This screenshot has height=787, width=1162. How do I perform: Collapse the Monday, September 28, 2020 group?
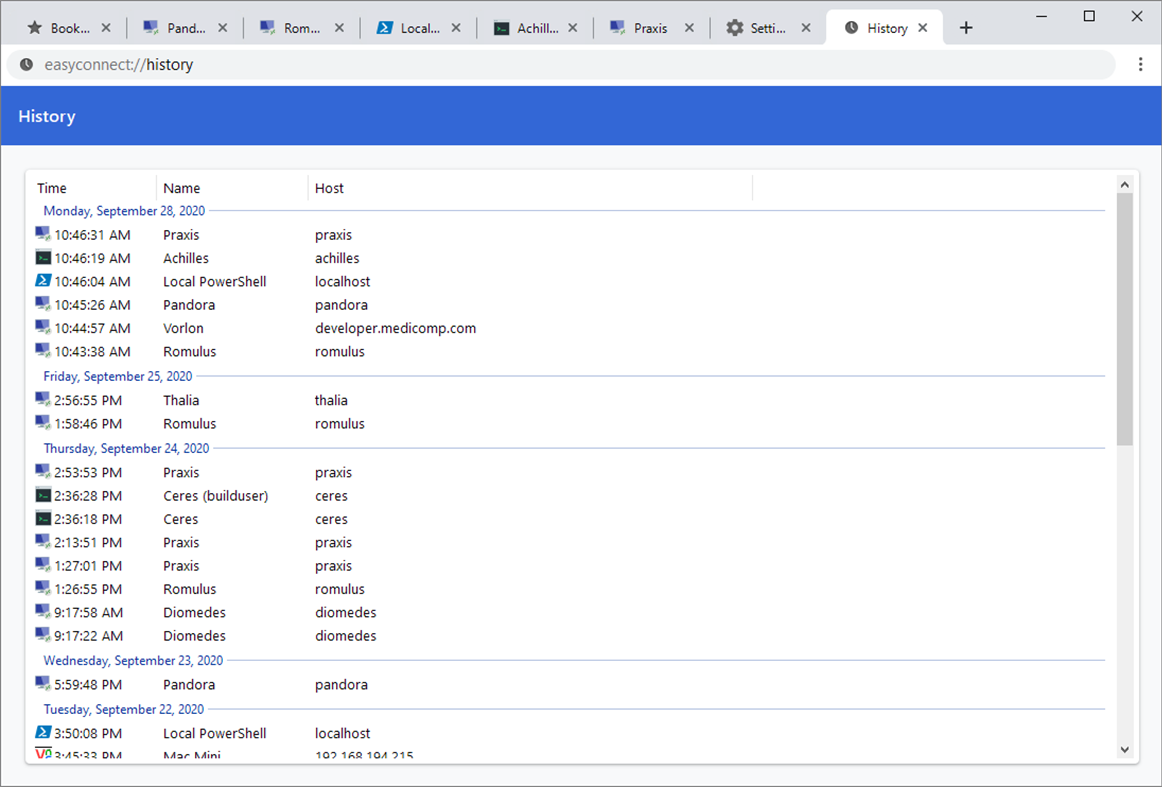pyautogui.click(x=124, y=210)
